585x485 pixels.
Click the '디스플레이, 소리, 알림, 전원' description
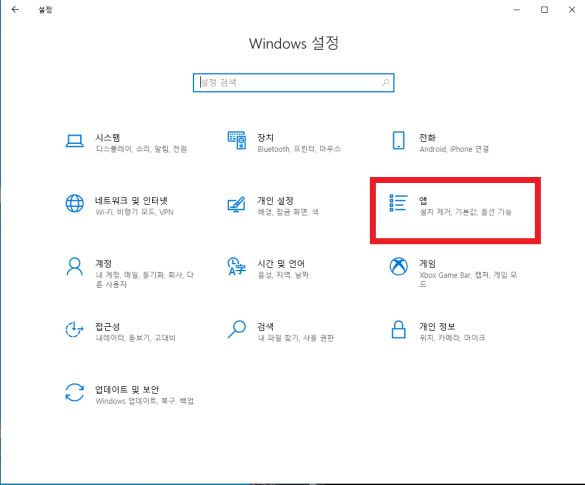point(141,149)
